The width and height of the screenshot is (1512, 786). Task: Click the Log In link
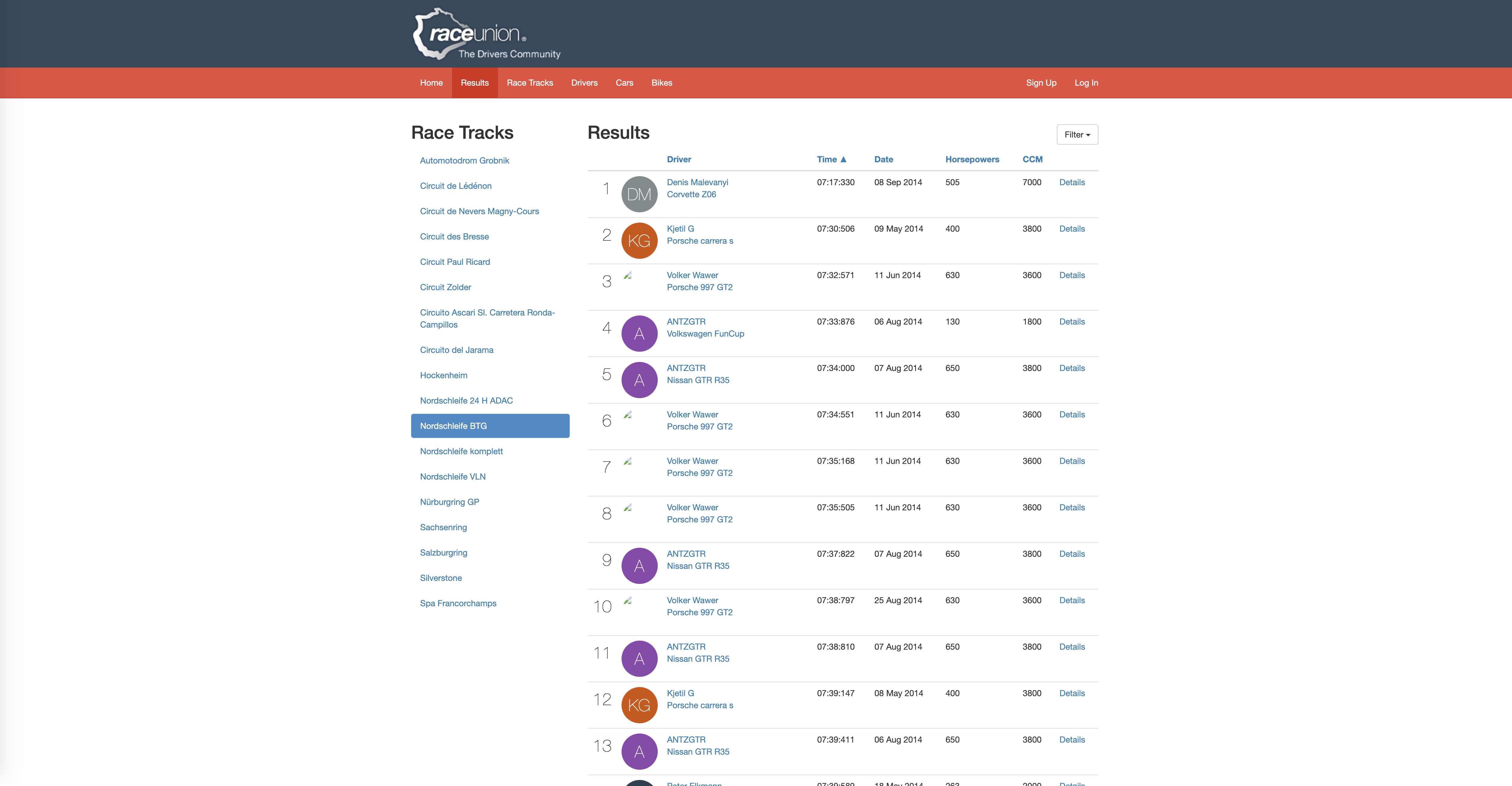click(x=1086, y=83)
